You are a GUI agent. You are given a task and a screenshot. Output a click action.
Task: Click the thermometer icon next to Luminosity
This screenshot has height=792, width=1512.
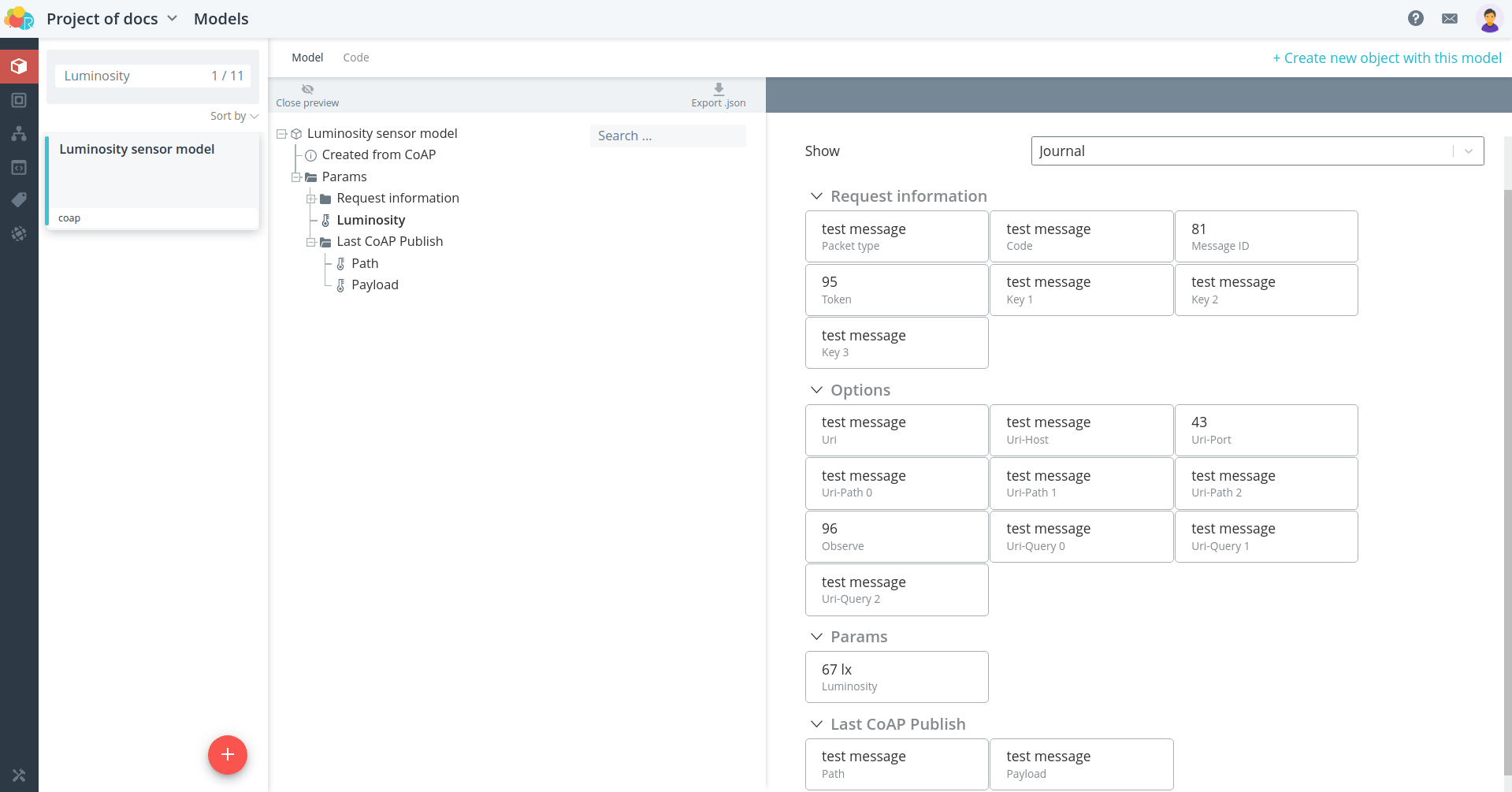pyautogui.click(x=325, y=220)
